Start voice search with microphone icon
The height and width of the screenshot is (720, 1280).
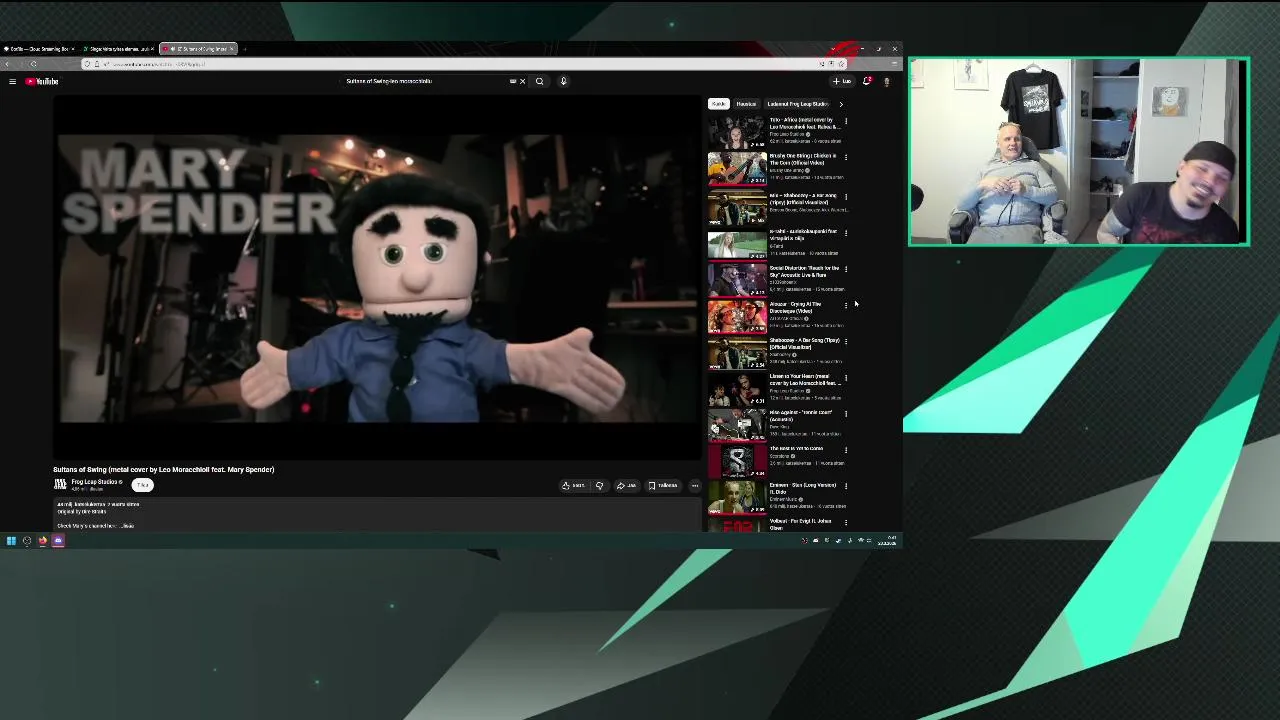click(x=563, y=81)
